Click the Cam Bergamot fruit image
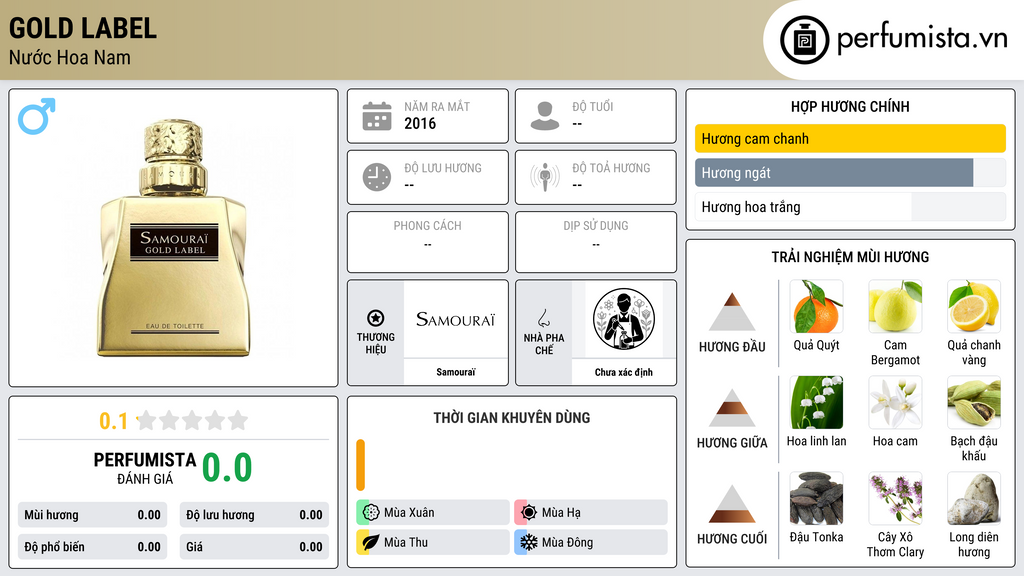1024x576 pixels. pyautogui.click(x=895, y=306)
